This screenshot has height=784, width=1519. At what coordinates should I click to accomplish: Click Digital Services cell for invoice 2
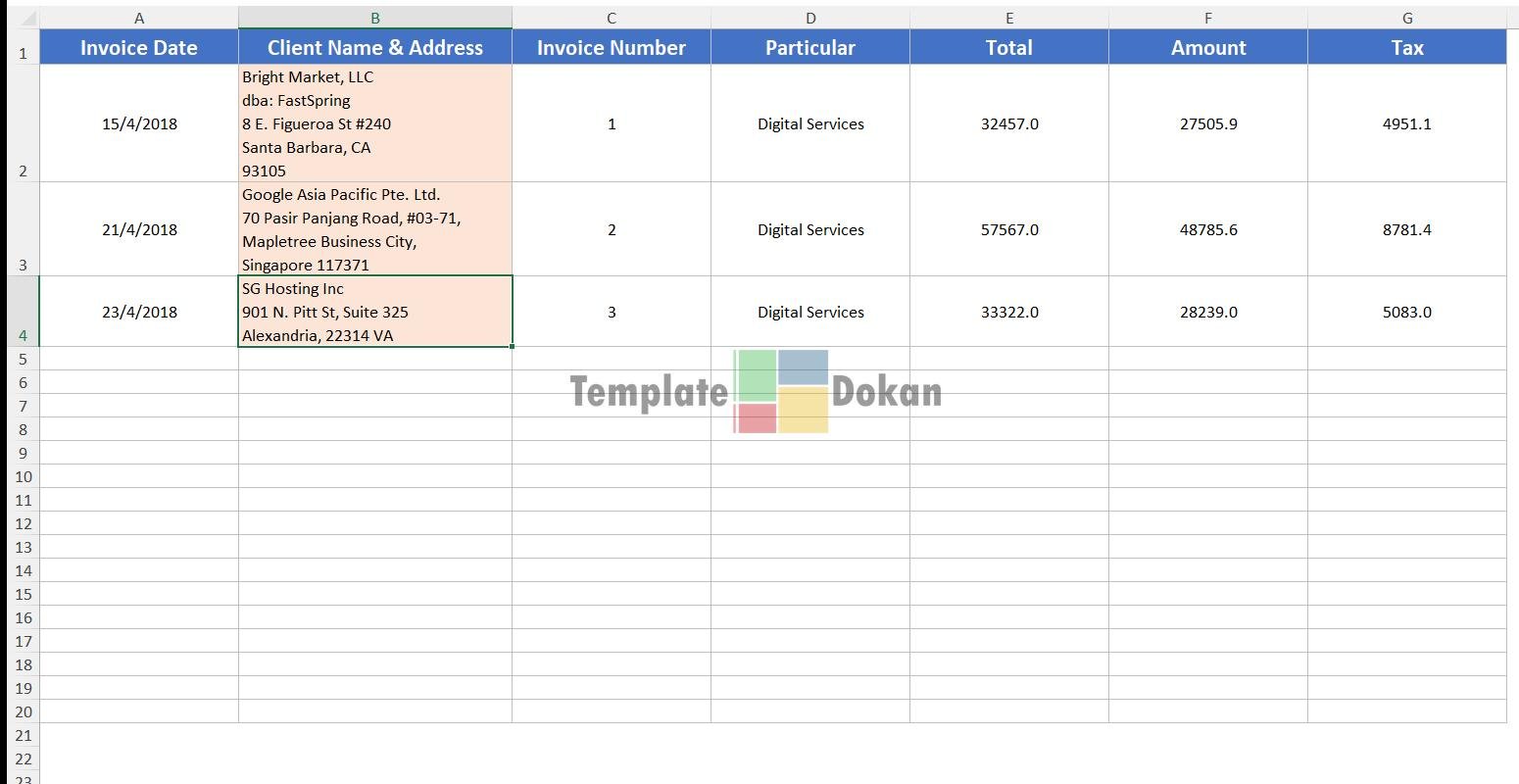coord(810,229)
